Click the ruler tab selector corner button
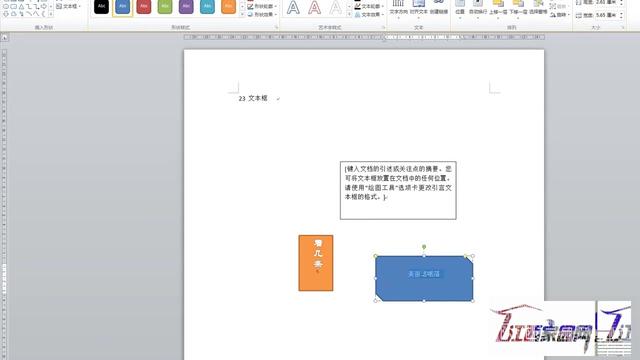This screenshot has width=640, height=360. [x=4, y=38]
